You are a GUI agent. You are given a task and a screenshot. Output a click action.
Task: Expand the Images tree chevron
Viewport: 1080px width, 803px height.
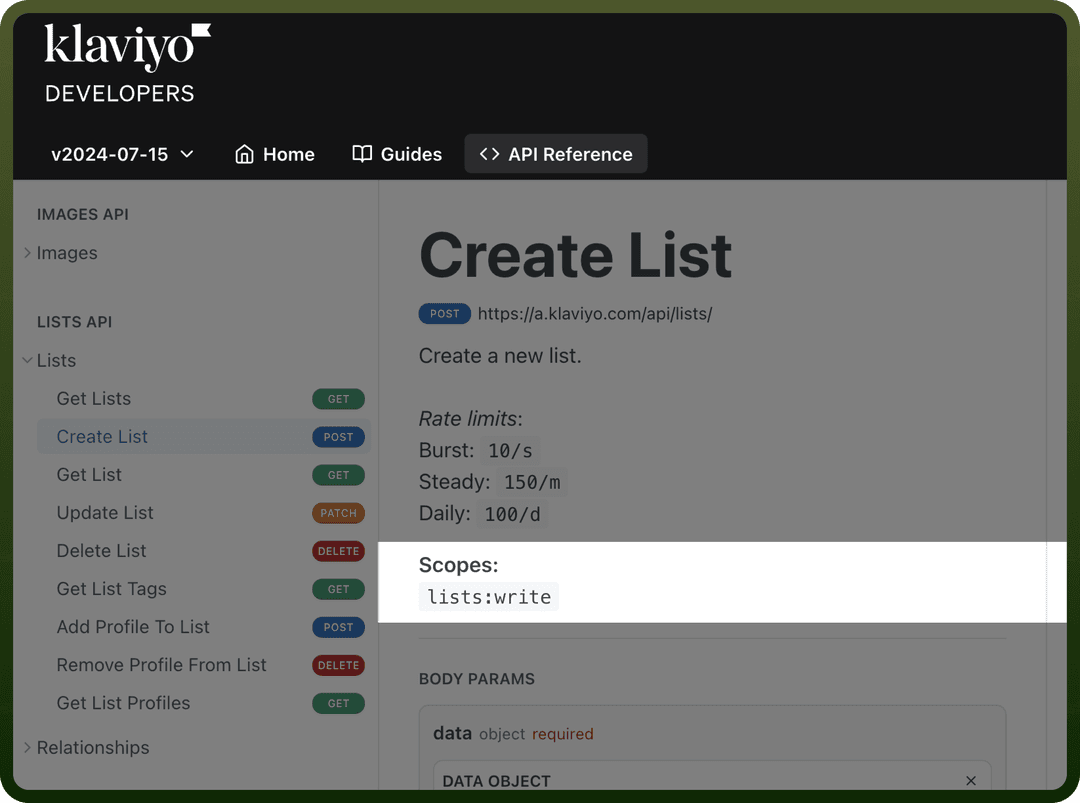[27, 253]
